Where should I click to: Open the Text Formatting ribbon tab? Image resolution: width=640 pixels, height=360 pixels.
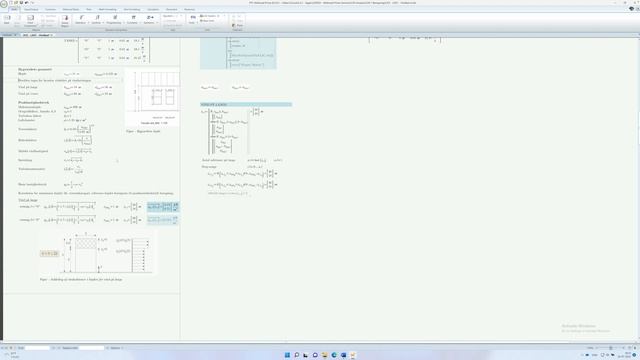click(131, 9)
